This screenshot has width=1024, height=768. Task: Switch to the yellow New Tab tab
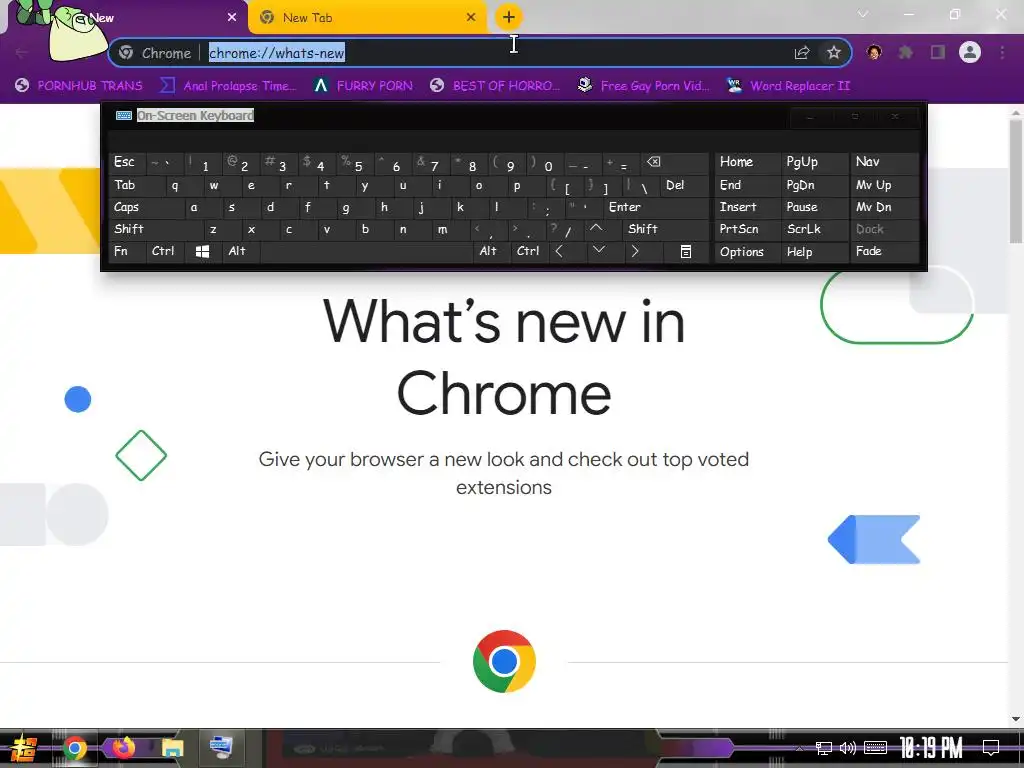pyautogui.click(x=368, y=18)
